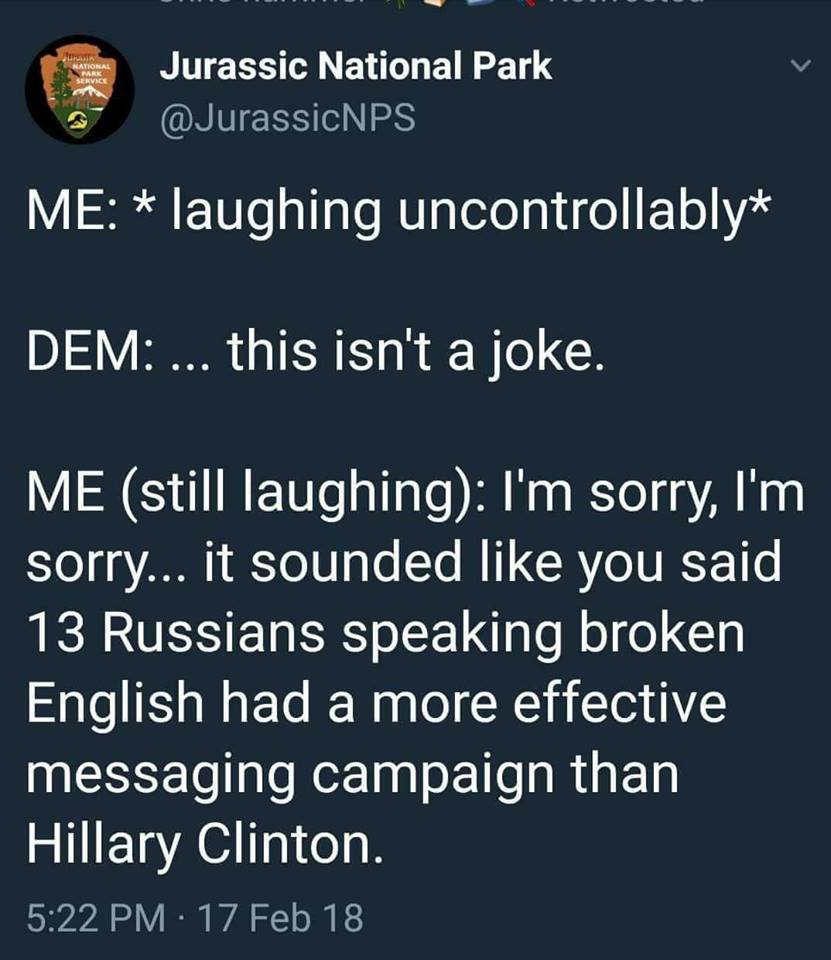This screenshot has height=960, width=831.
Task: Open the 5:22 PM timestamp
Action: coord(96,918)
